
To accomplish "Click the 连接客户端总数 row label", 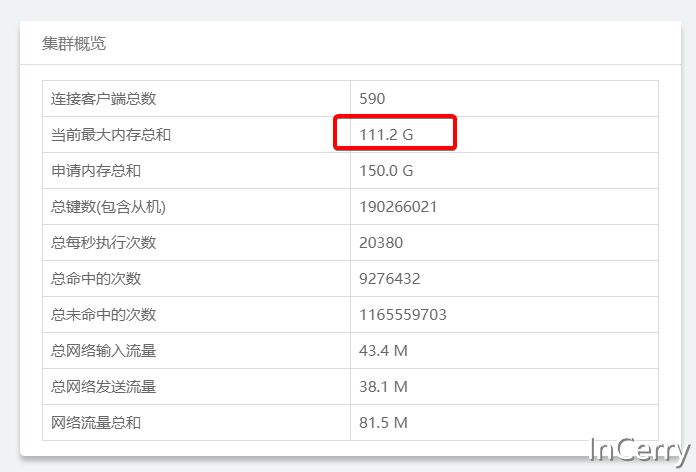I will (x=104, y=99).
